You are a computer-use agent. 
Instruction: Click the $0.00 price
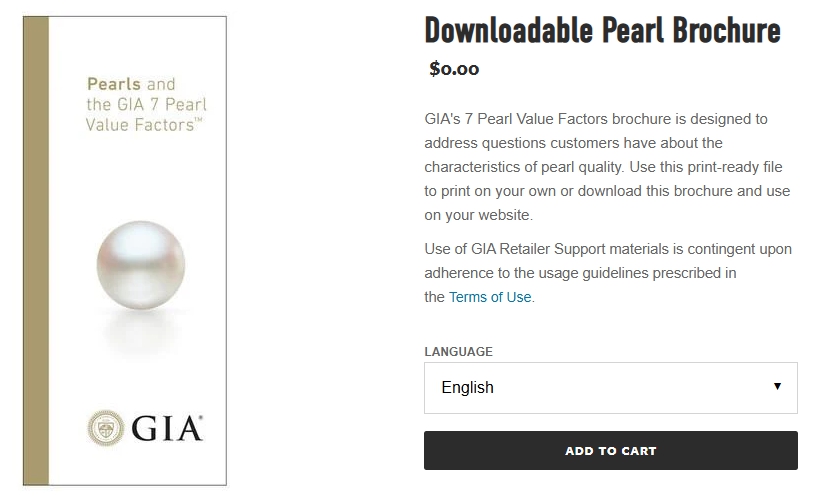[x=454, y=69]
